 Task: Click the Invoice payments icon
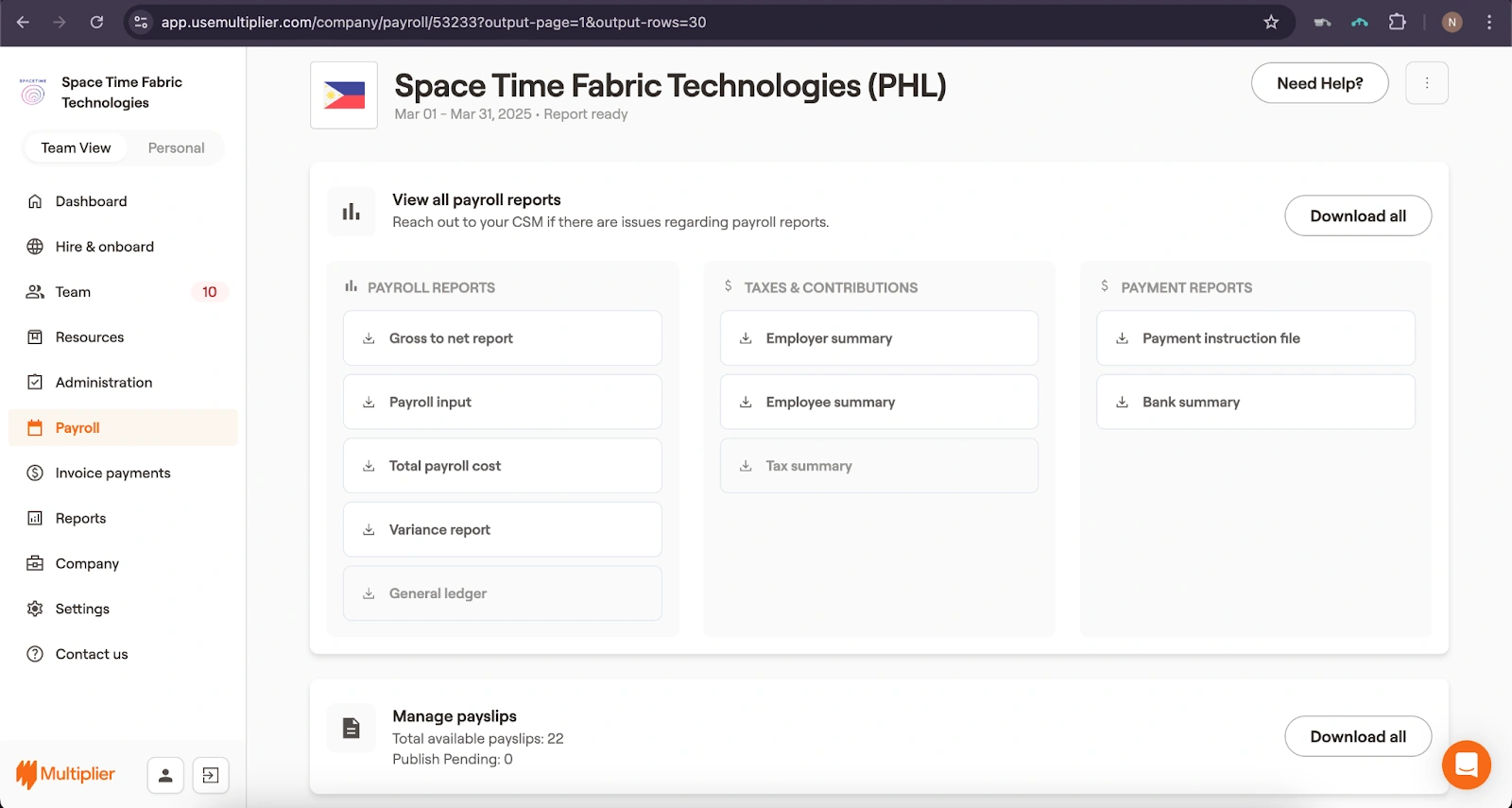click(35, 473)
